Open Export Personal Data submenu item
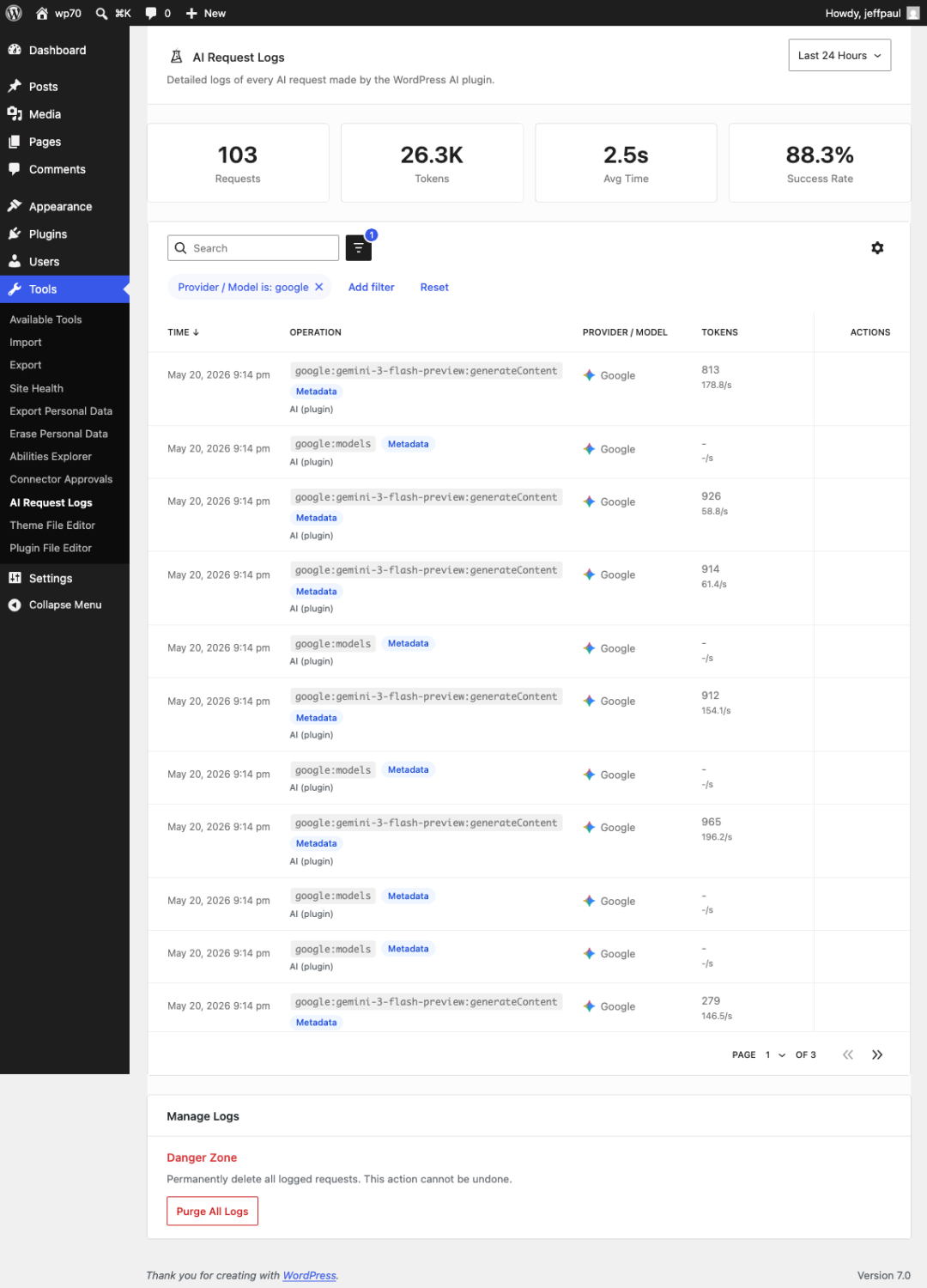Viewport: 927px width, 1288px height. [61, 411]
